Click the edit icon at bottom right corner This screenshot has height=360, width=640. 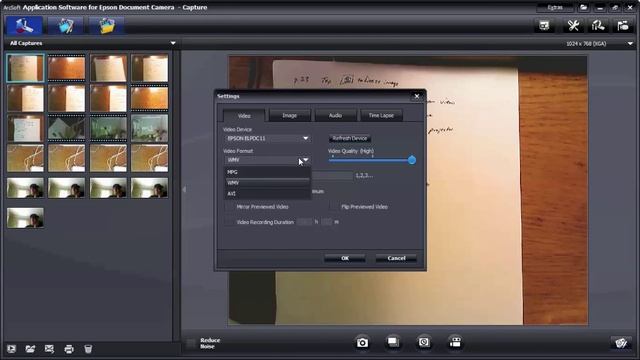pos(621,343)
